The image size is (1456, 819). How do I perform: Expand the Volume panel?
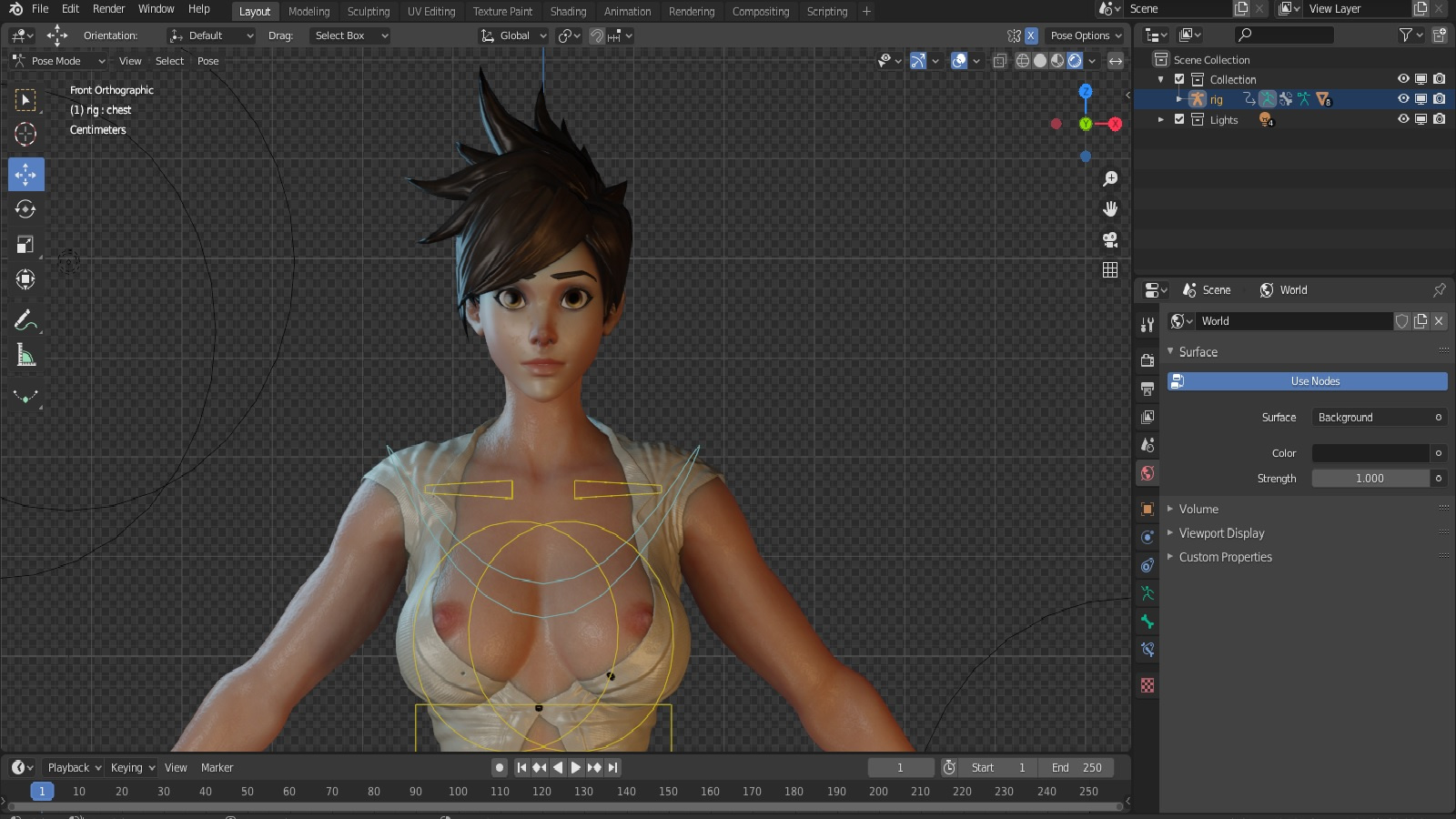(x=1198, y=509)
